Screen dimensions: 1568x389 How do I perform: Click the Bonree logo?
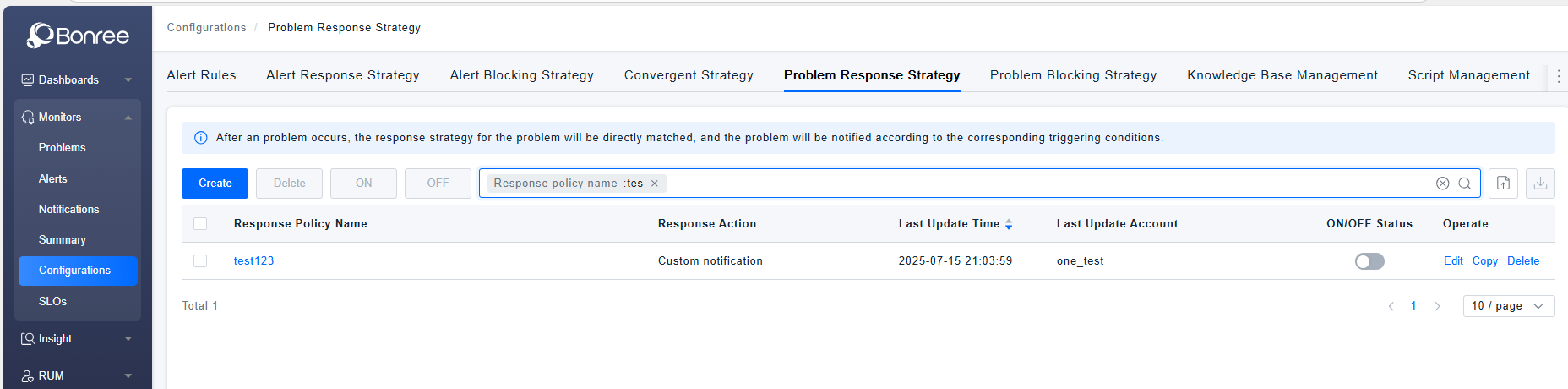click(78, 36)
